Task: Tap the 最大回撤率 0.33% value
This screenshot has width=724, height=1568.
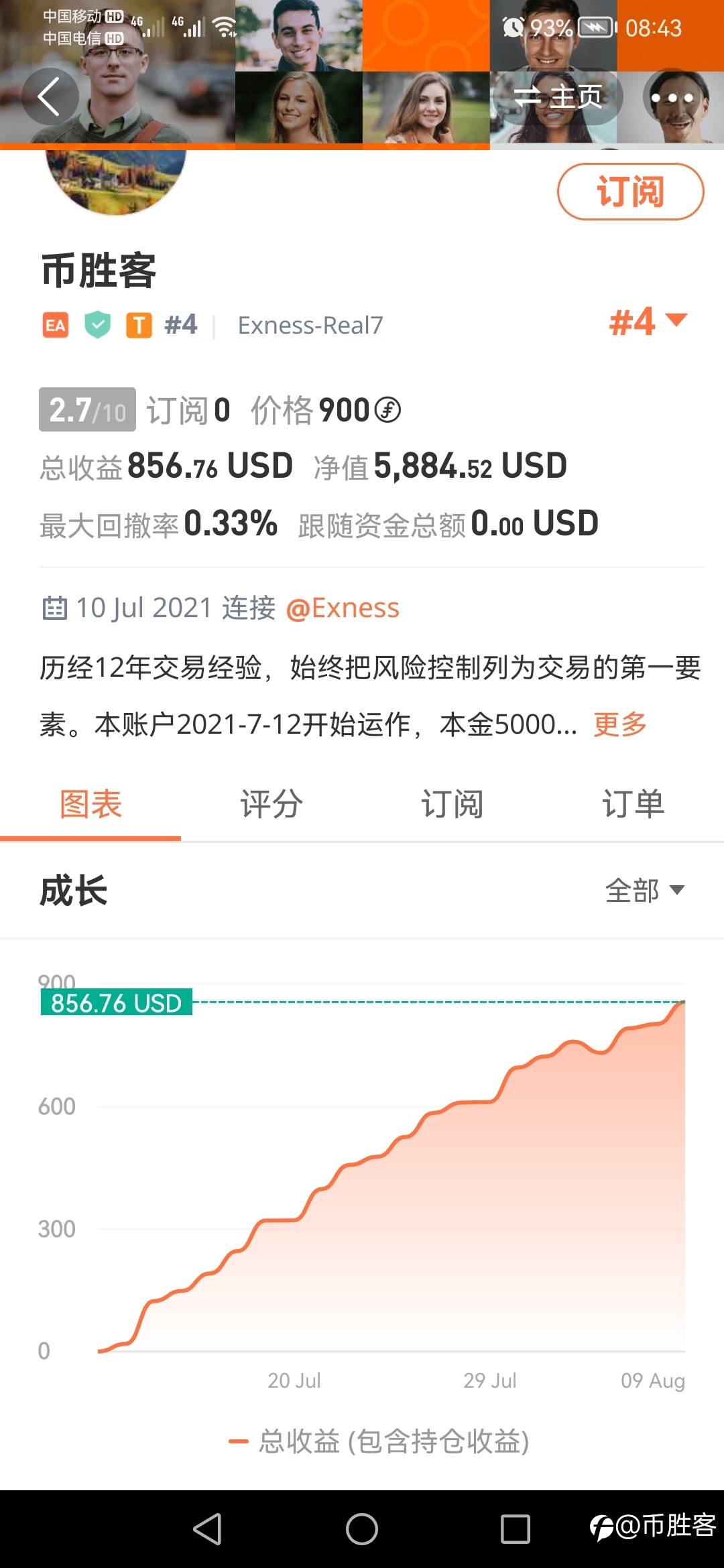Action: [x=158, y=523]
